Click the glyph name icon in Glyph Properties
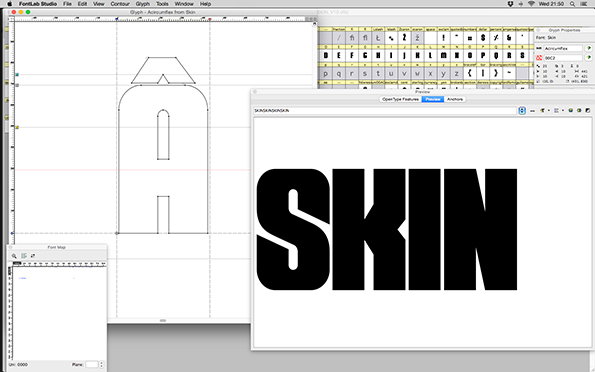 pyautogui.click(x=538, y=48)
